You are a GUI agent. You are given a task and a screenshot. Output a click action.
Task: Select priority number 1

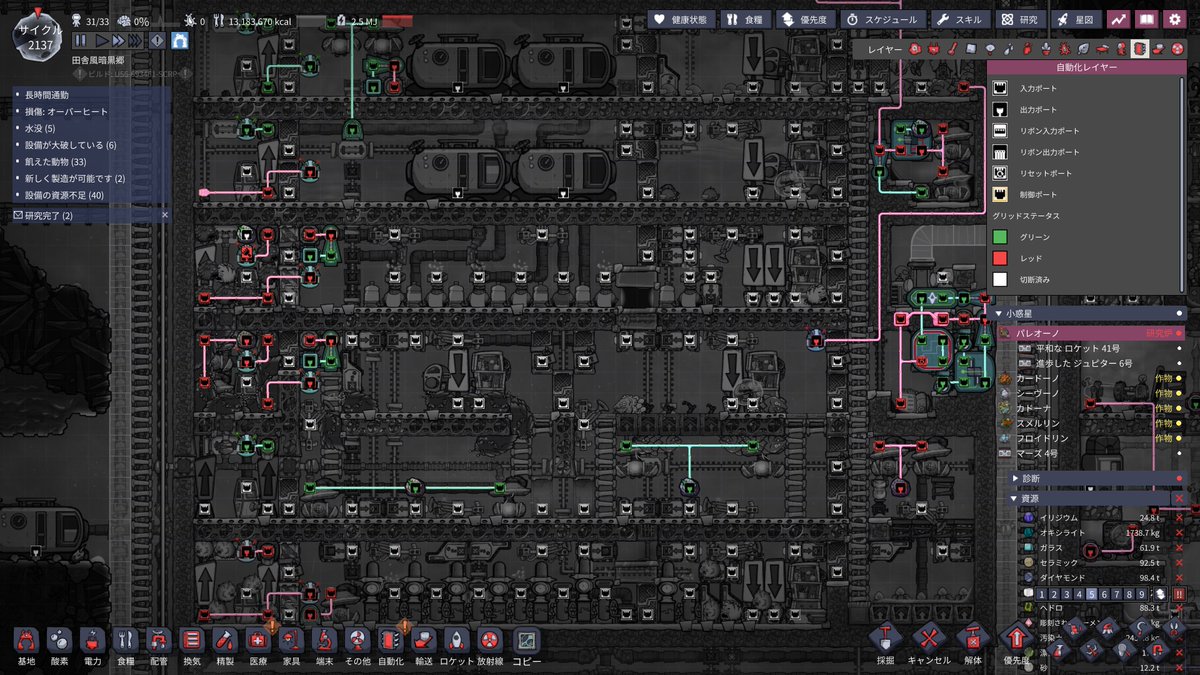pos(1040,593)
